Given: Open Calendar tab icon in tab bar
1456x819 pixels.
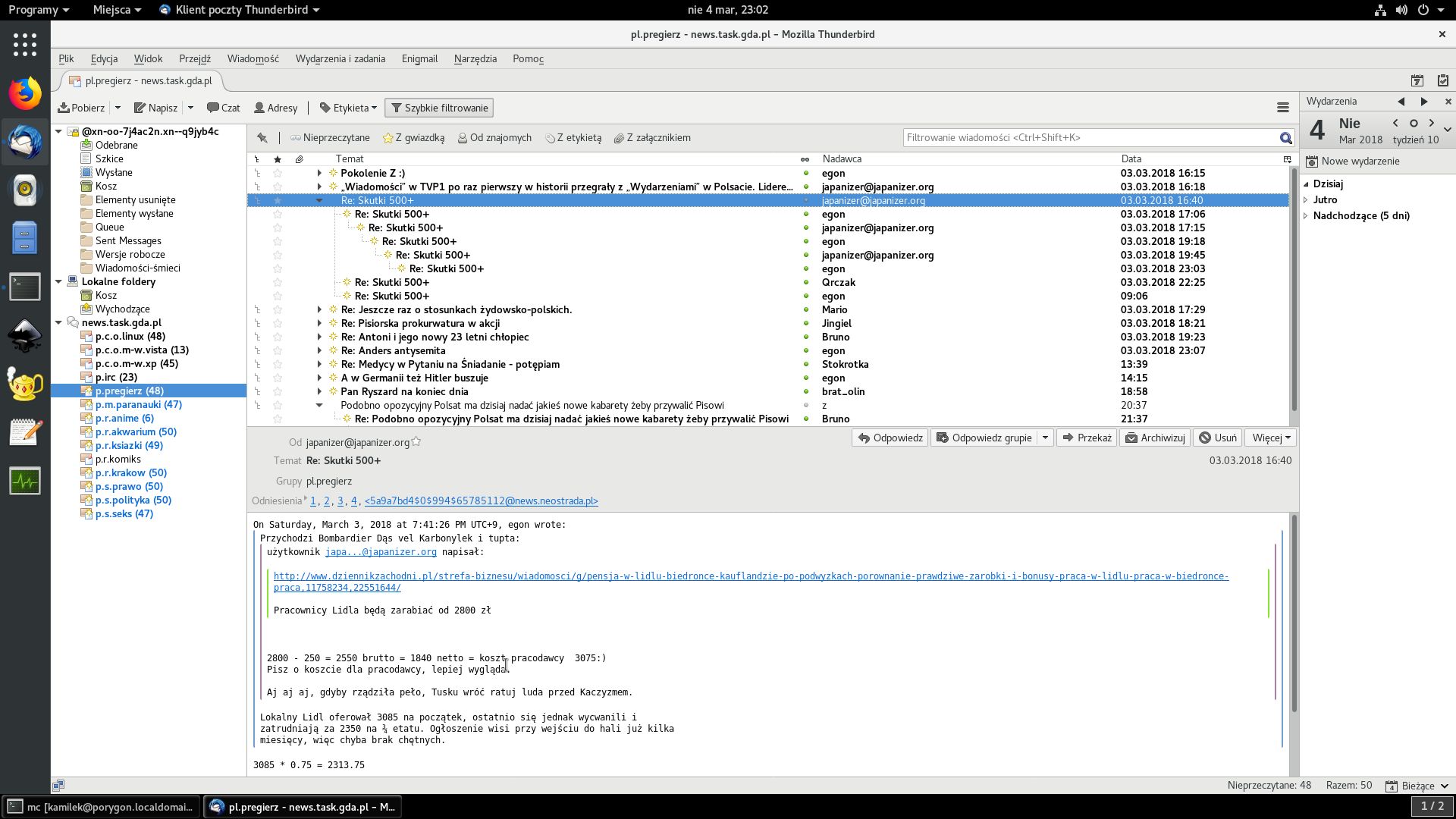Looking at the screenshot, I should pos(1417,80).
